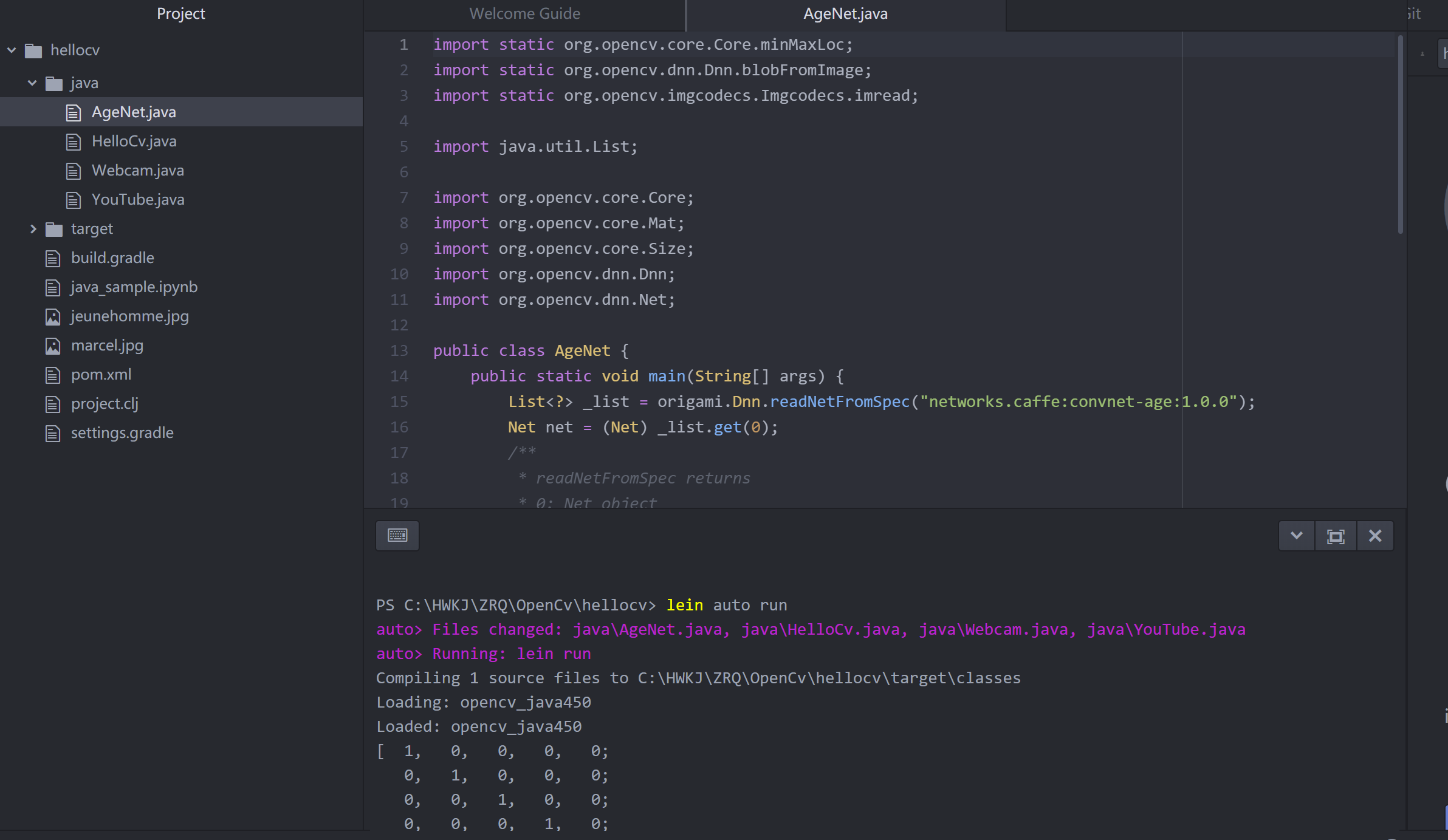This screenshot has width=1448, height=840.
Task: Open project.clj file
Action: tap(105, 403)
